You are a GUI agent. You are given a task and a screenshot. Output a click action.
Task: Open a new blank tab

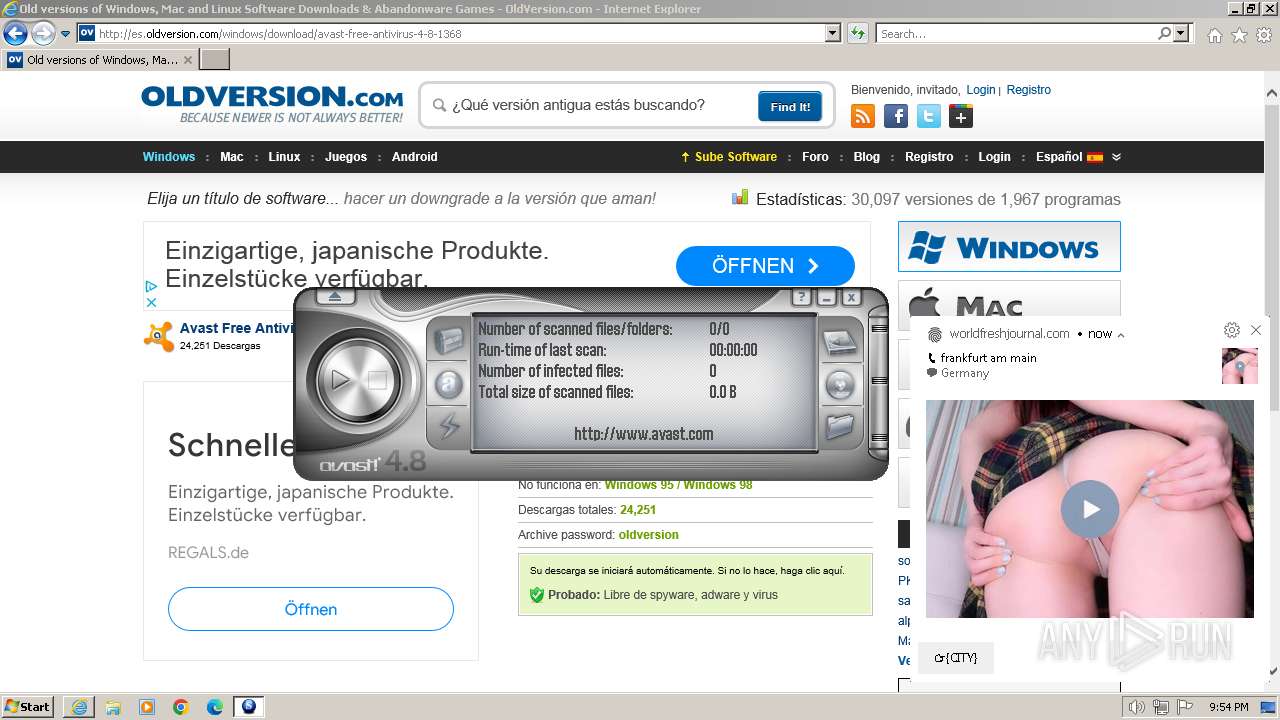215,60
